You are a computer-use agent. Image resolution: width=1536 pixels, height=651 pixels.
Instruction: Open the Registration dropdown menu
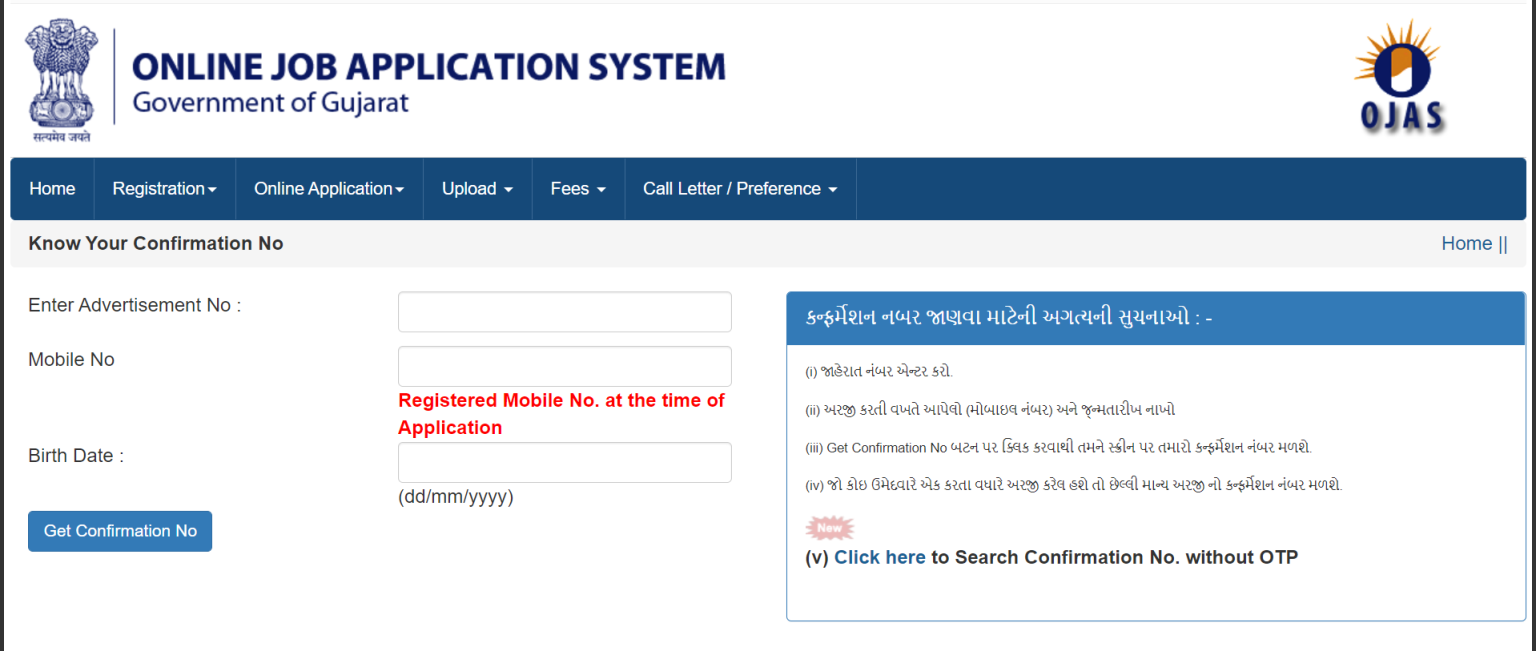coord(164,188)
